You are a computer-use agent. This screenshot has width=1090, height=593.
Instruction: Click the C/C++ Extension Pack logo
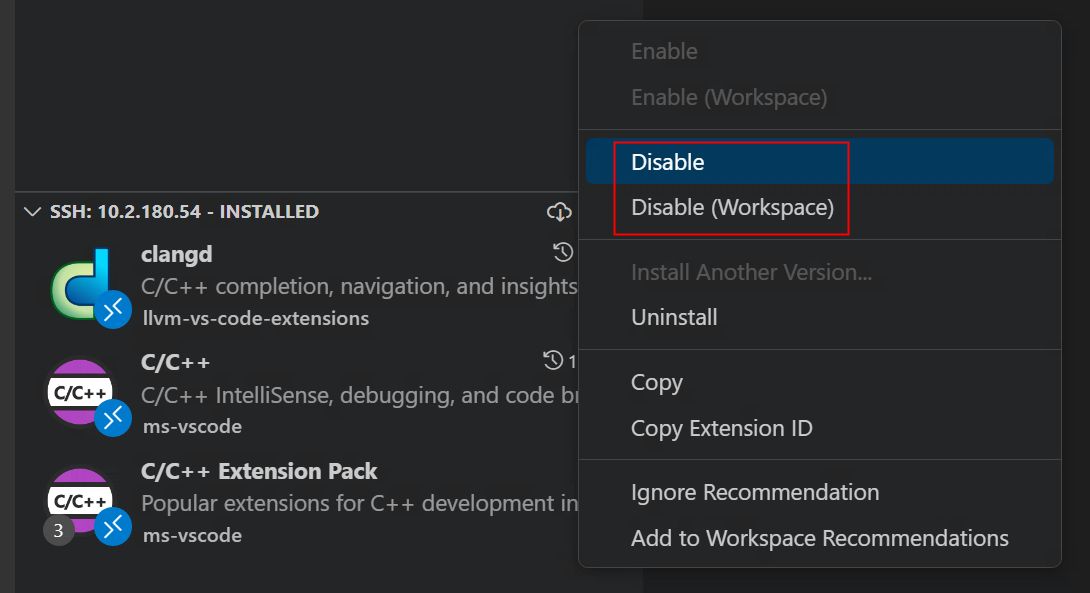point(80,500)
